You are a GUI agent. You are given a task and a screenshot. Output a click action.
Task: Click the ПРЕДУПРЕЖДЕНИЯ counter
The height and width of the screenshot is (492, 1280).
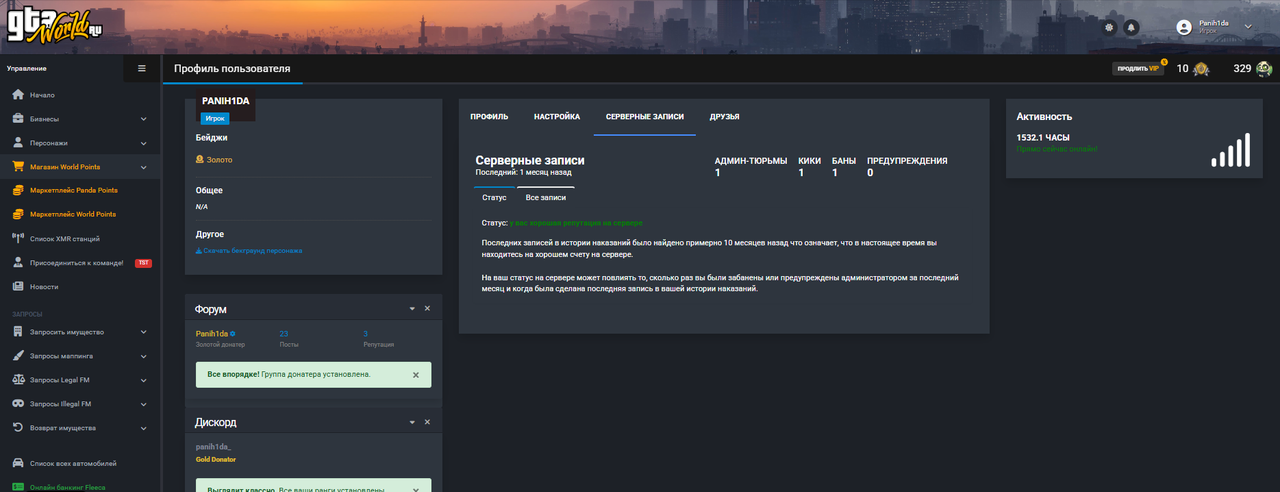coord(907,166)
